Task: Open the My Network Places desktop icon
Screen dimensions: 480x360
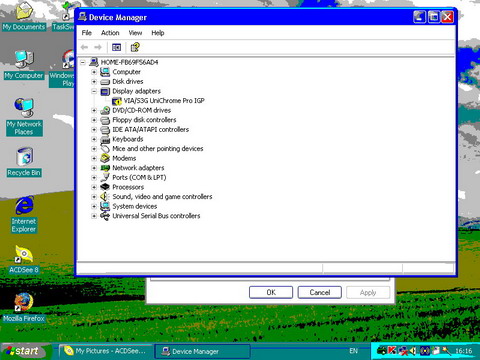Action: 24,107
